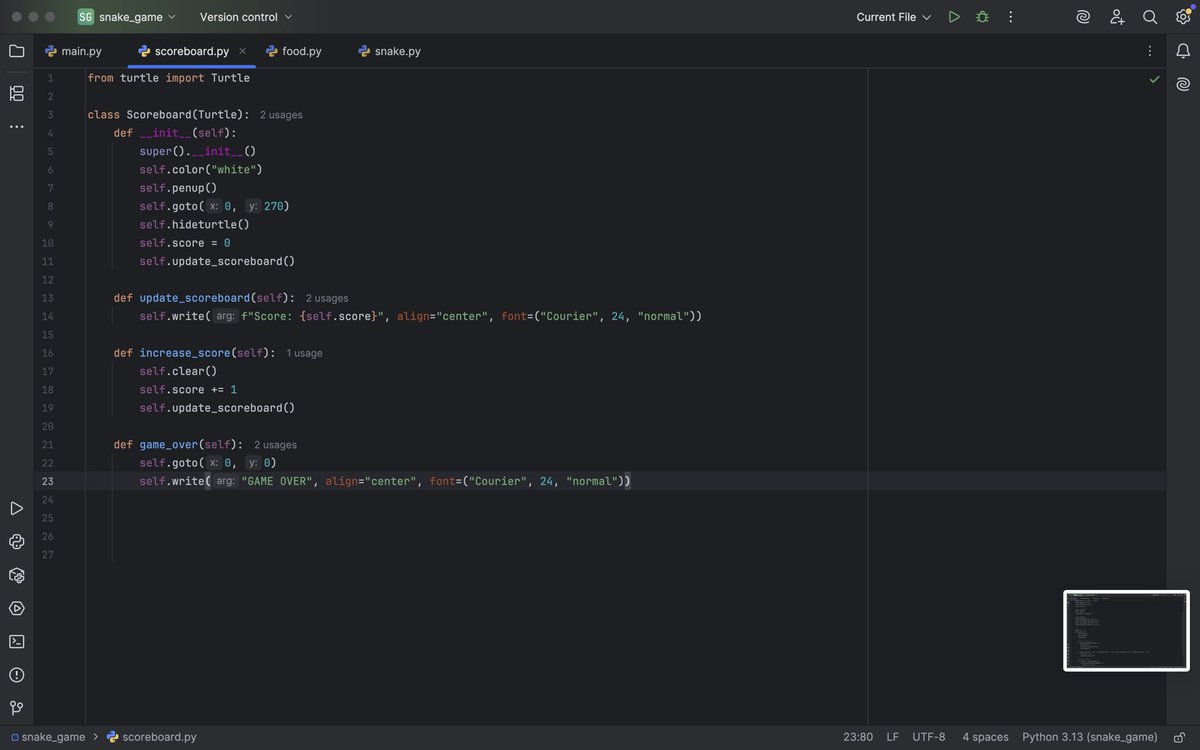Open more run actions next to Debug
This screenshot has width=1200, height=750.
tap(1011, 17)
